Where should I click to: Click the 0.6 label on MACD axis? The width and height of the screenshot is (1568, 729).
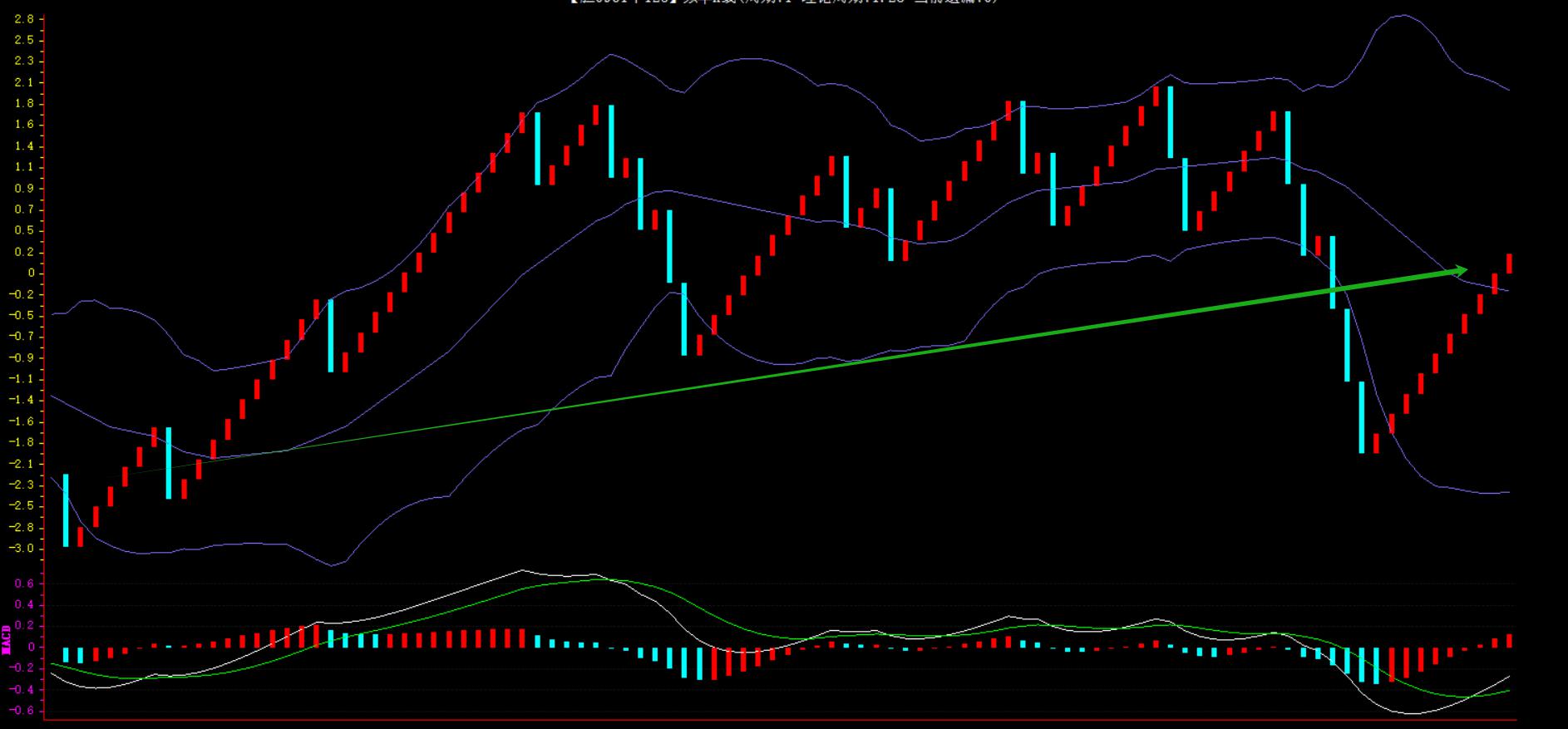[24, 584]
